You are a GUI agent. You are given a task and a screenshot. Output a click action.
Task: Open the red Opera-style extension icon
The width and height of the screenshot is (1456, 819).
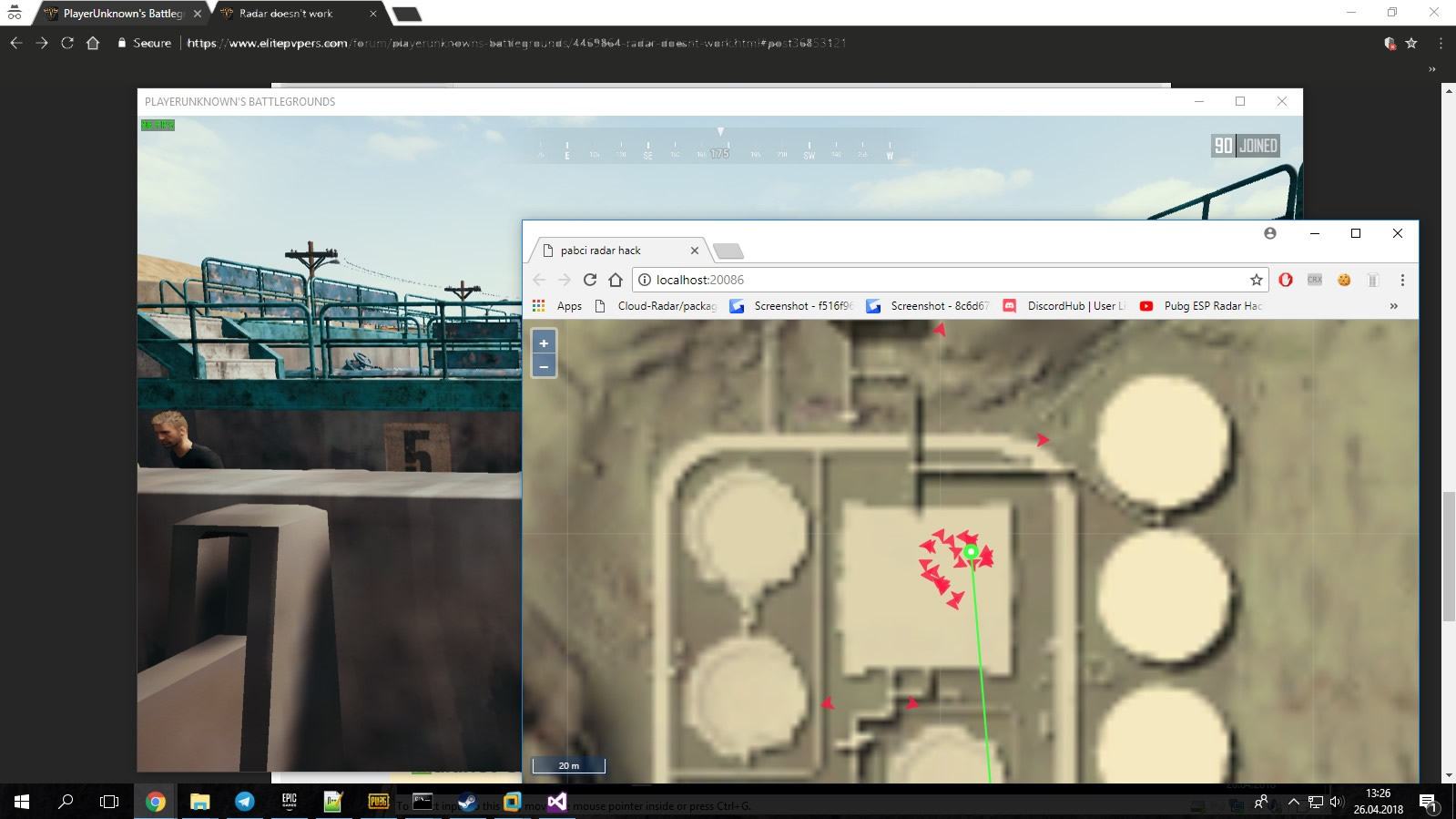click(1286, 280)
